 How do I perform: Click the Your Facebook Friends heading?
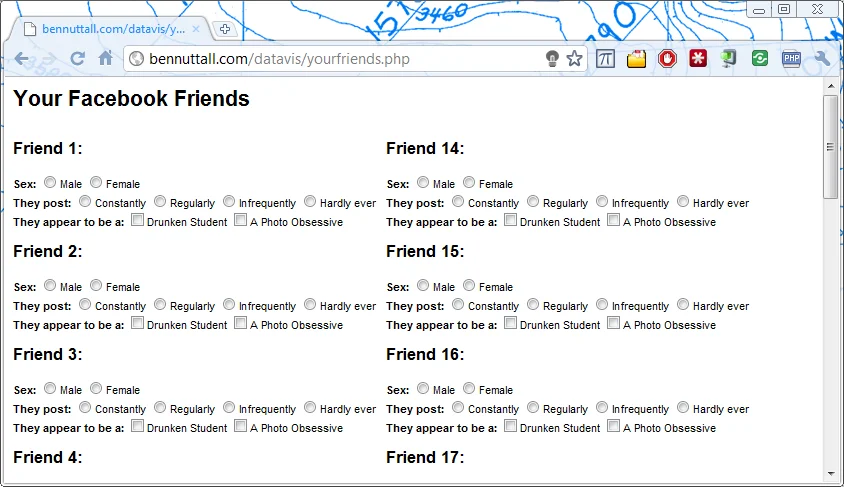click(x=131, y=98)
